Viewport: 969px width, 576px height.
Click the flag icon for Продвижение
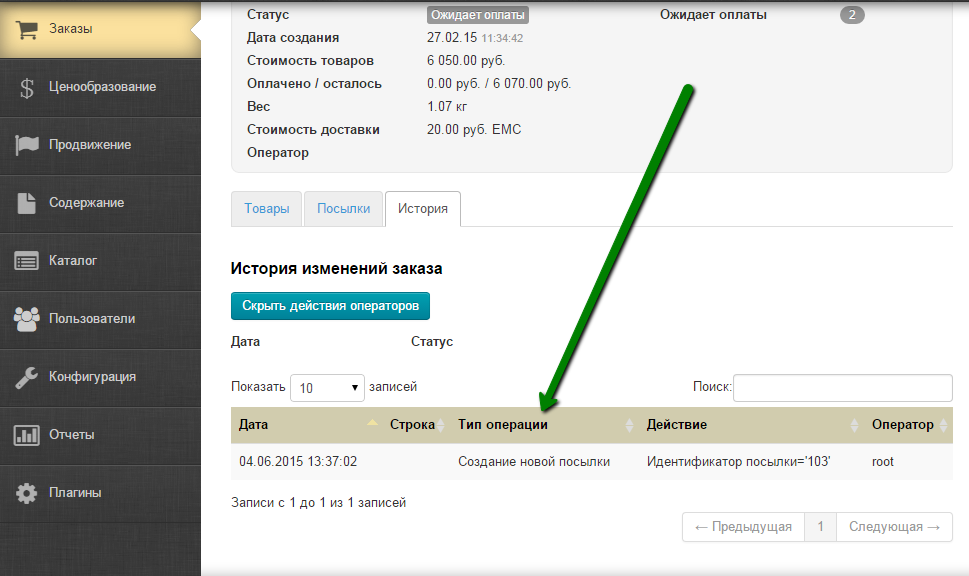[x=27, y=145]
